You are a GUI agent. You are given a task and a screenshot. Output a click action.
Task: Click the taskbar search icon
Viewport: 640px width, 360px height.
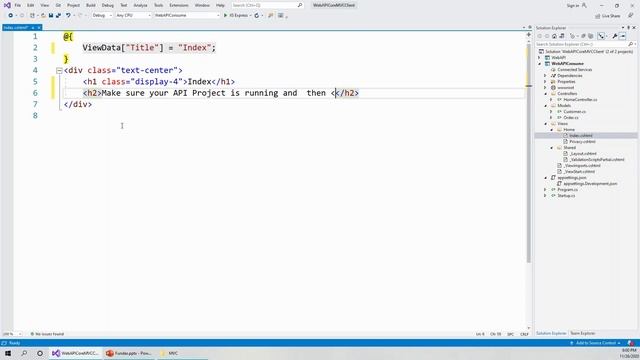click(24, 353)
